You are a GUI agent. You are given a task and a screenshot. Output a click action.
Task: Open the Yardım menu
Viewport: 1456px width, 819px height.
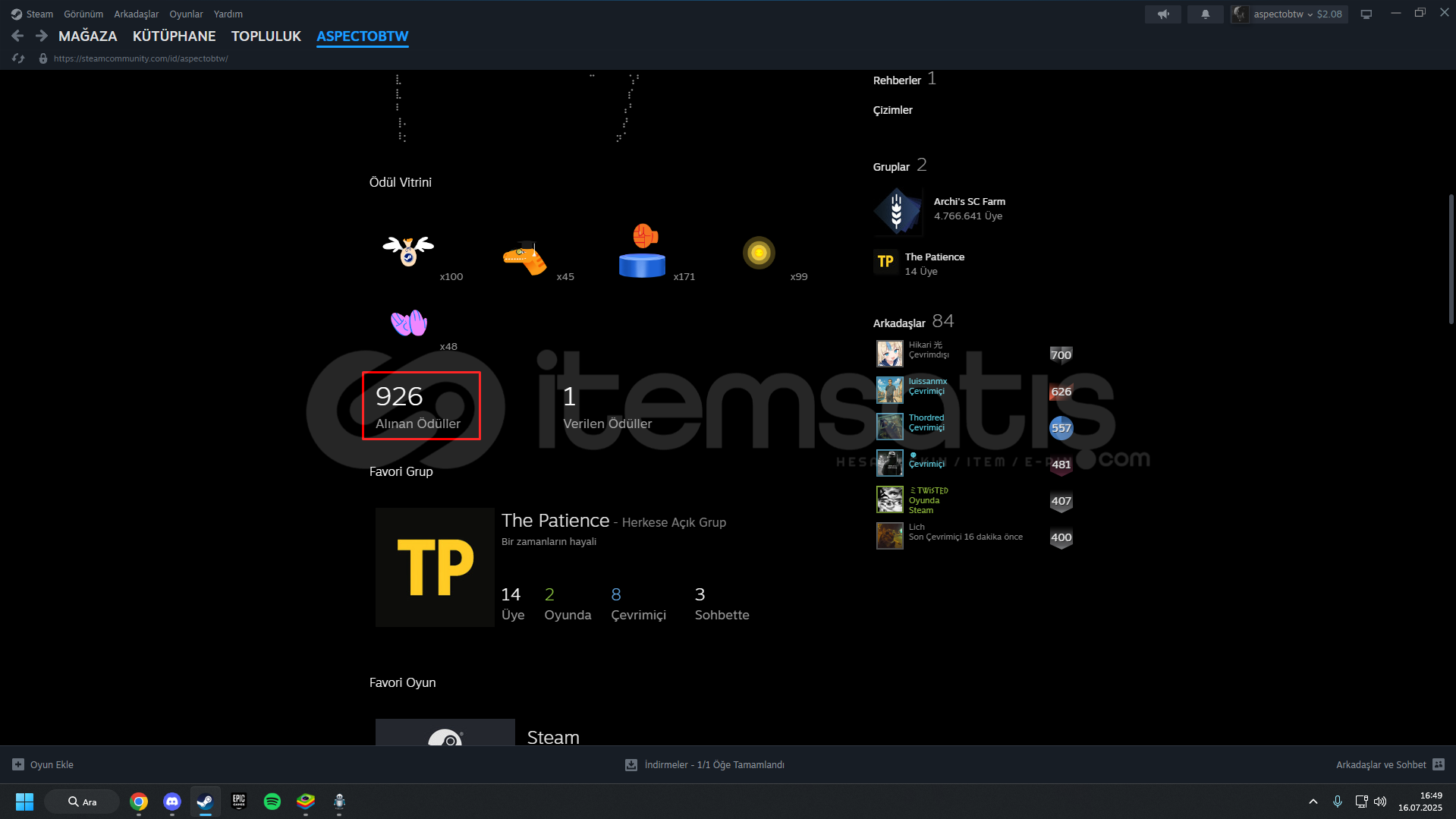[x=228, y=14]
